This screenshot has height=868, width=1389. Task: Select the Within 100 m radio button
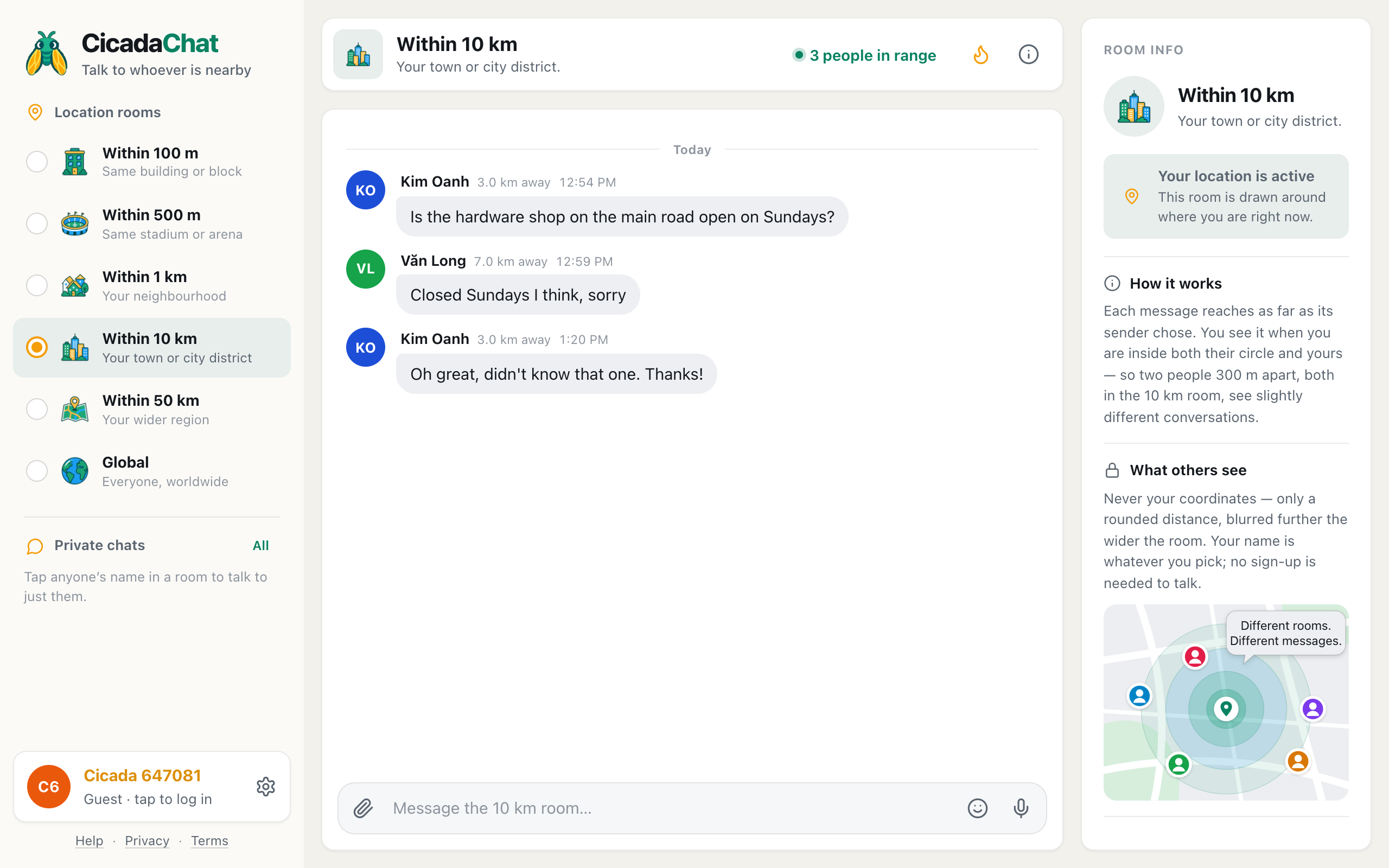[37, 162]
